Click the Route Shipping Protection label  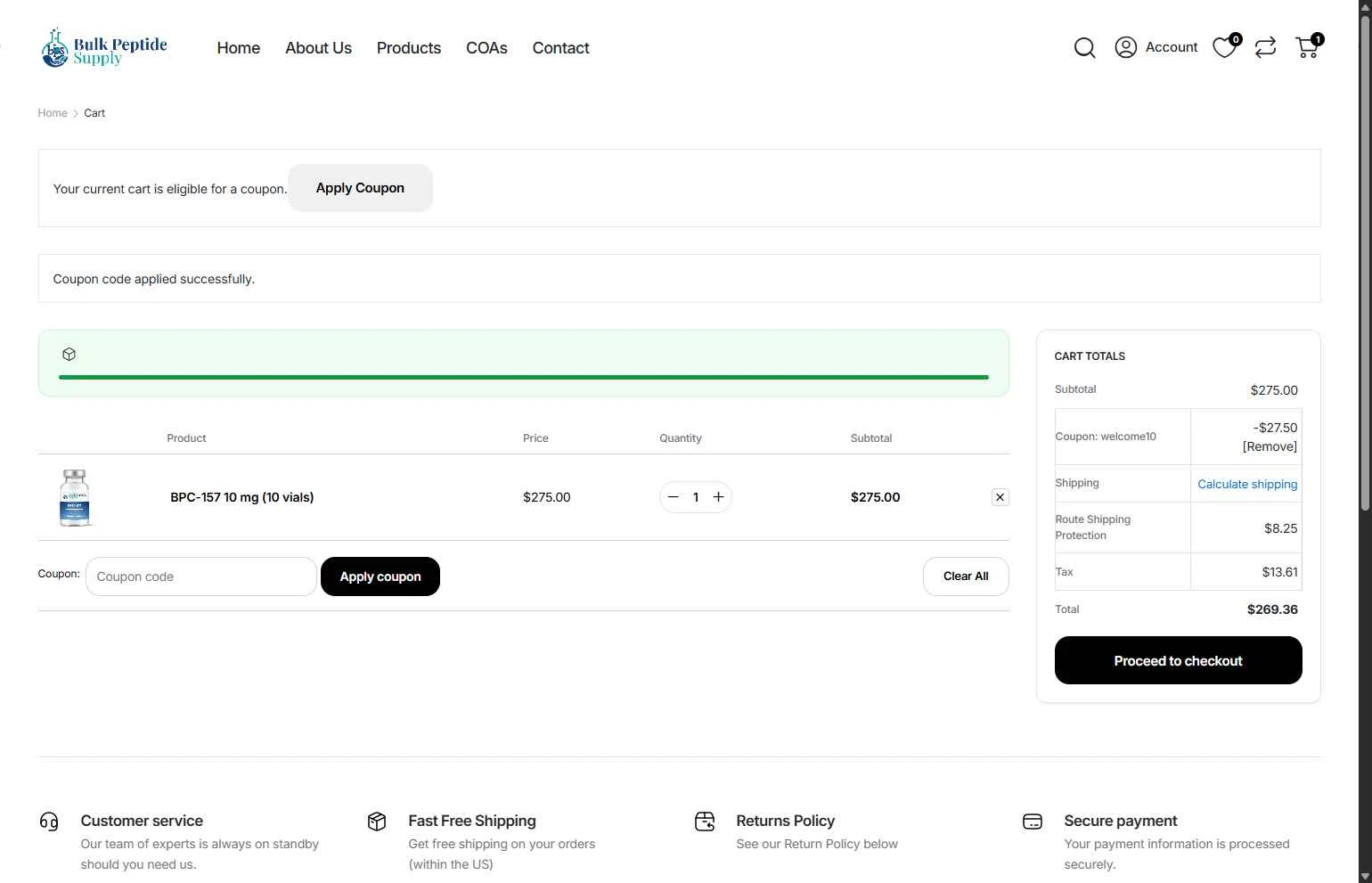tap(1093, 527)
